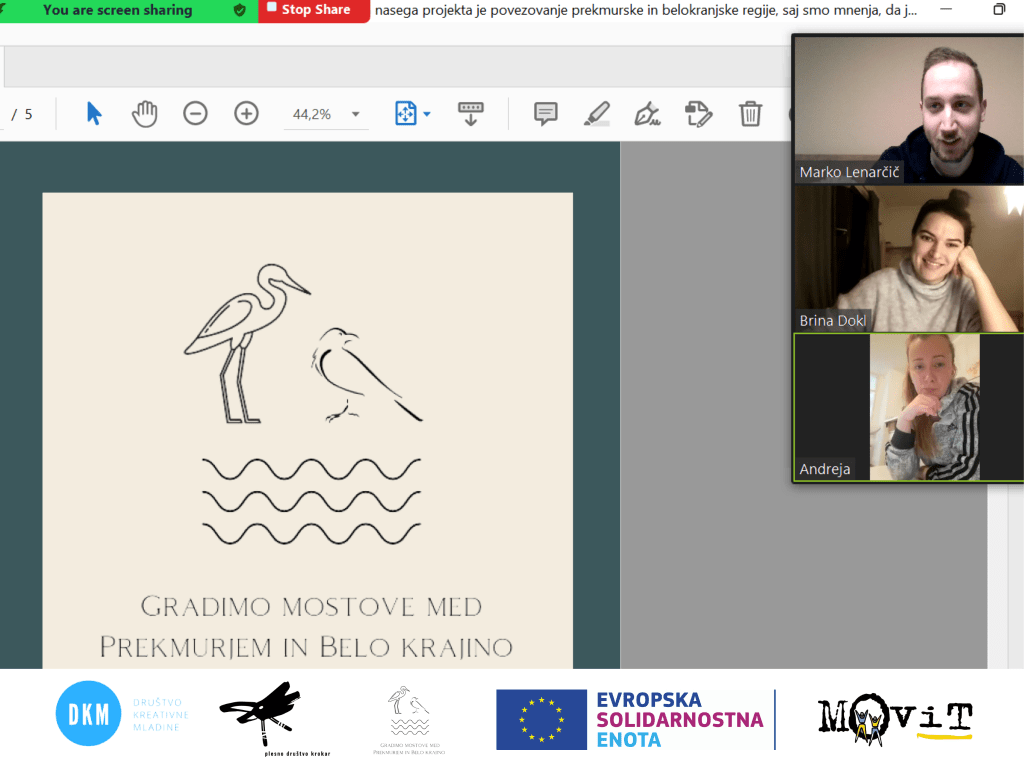This screenshot has height=768, width=1024.
Task: Click the trash delete icon
Action: (x=750, y=114)
